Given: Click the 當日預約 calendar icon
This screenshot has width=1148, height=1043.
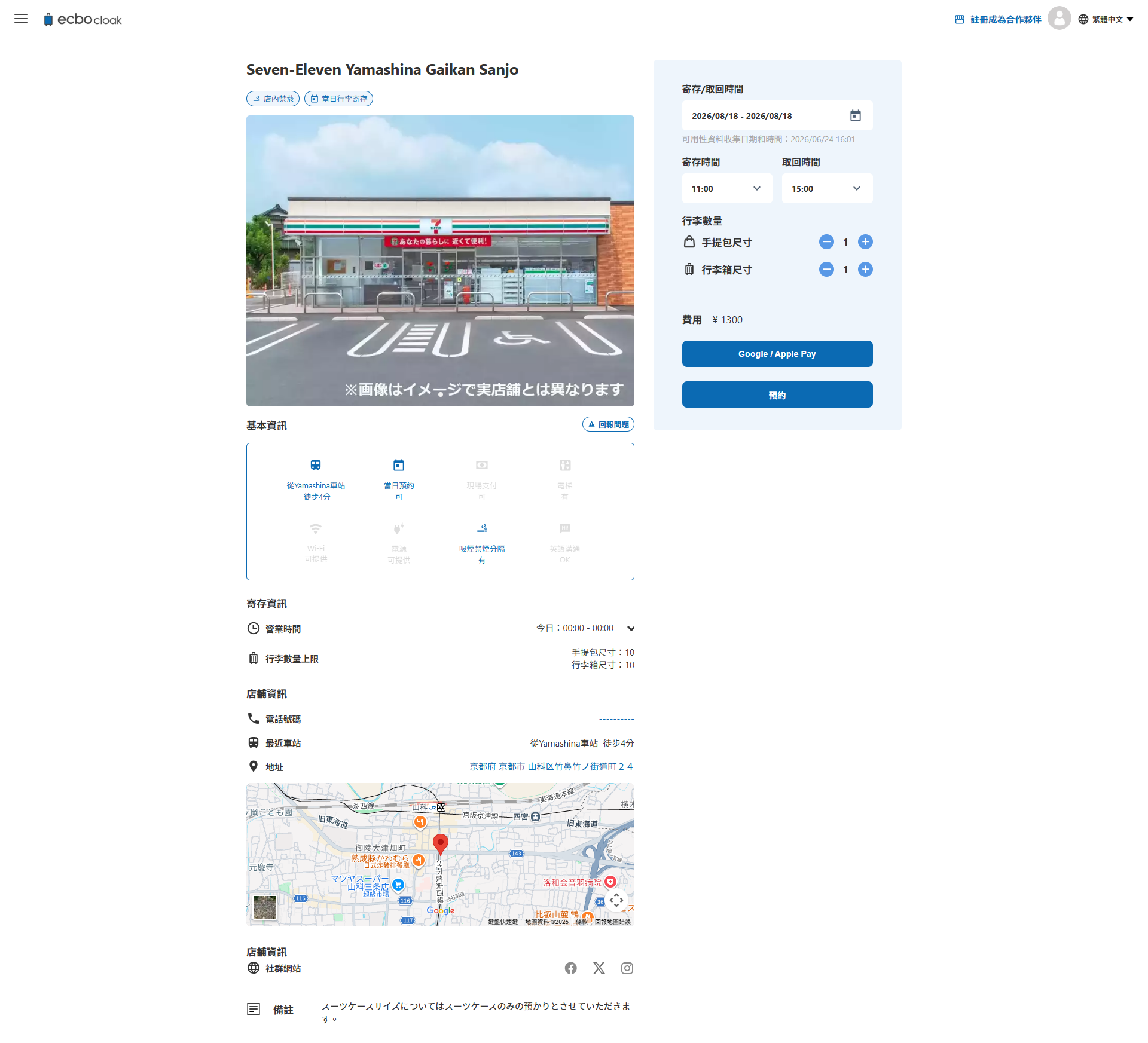Looking at the screenshot, I should 399,465.
